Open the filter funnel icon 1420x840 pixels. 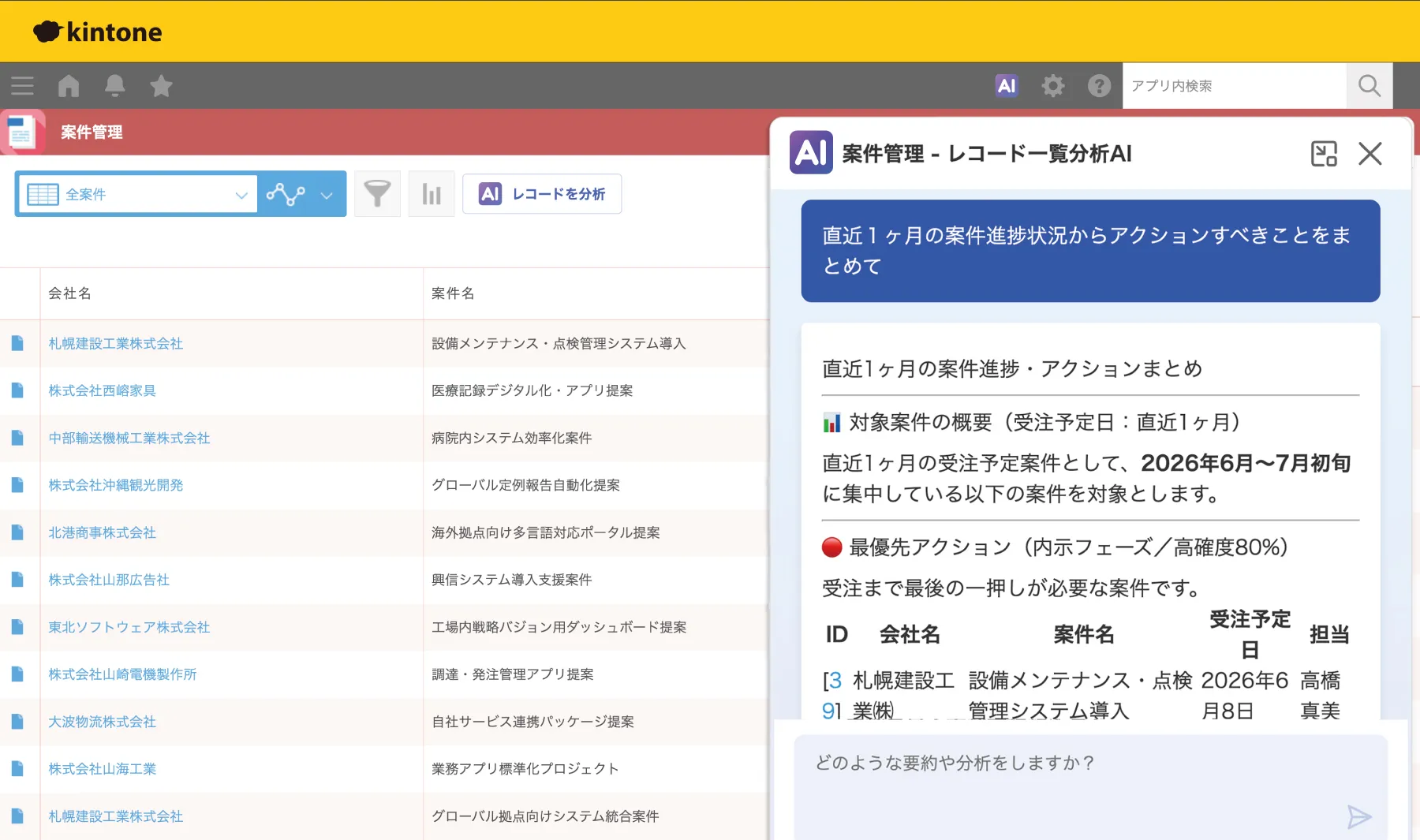click(377, 193)
